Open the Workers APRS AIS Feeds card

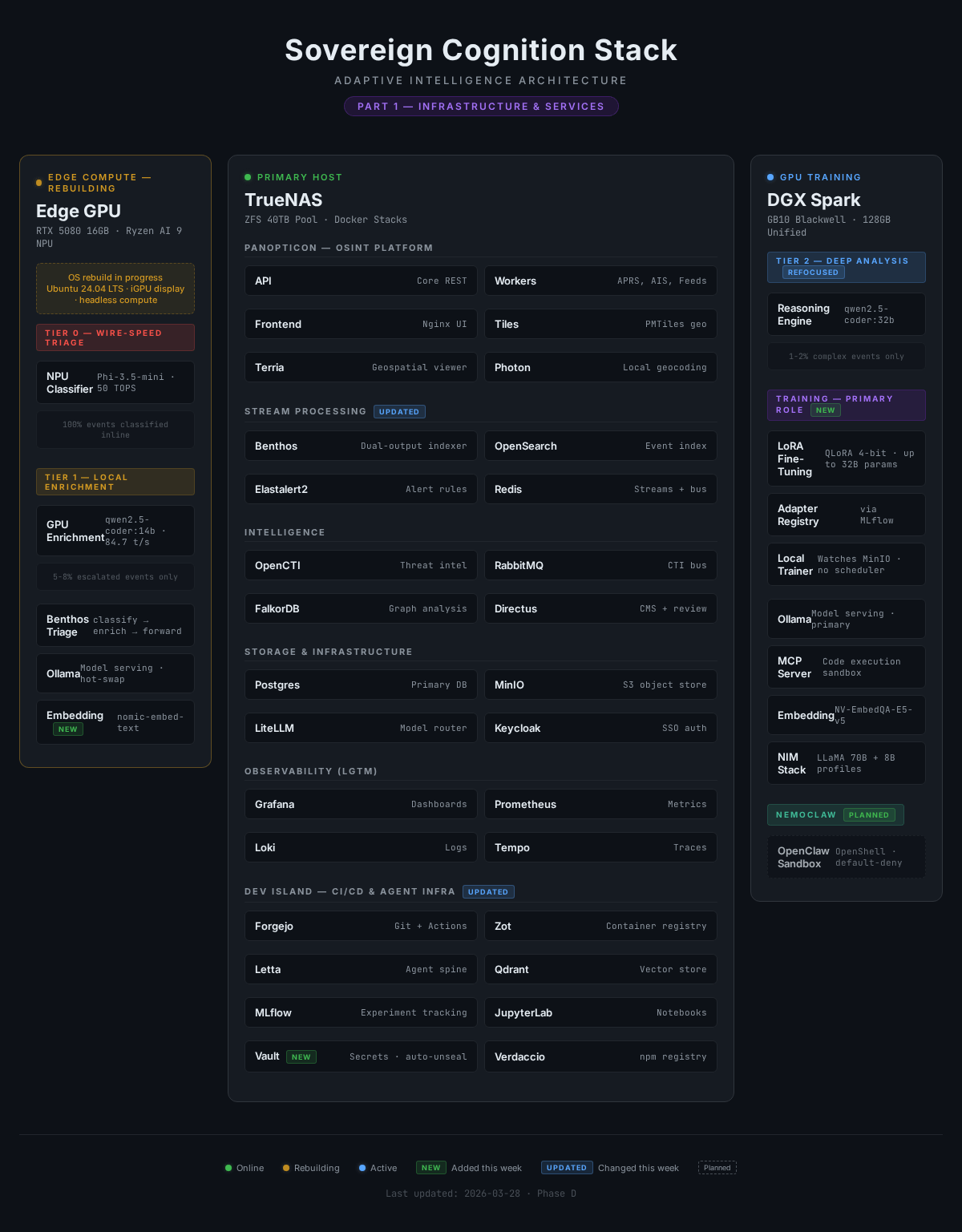(600, 281)
